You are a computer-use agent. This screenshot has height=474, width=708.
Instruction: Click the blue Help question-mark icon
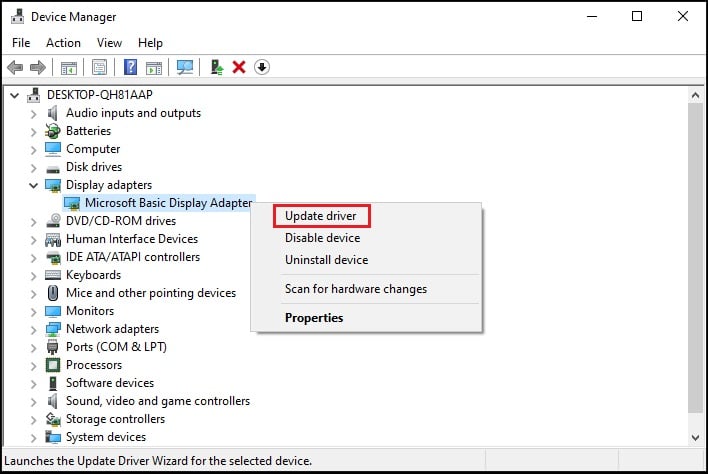pyautogui.click(x=130, y=67)
